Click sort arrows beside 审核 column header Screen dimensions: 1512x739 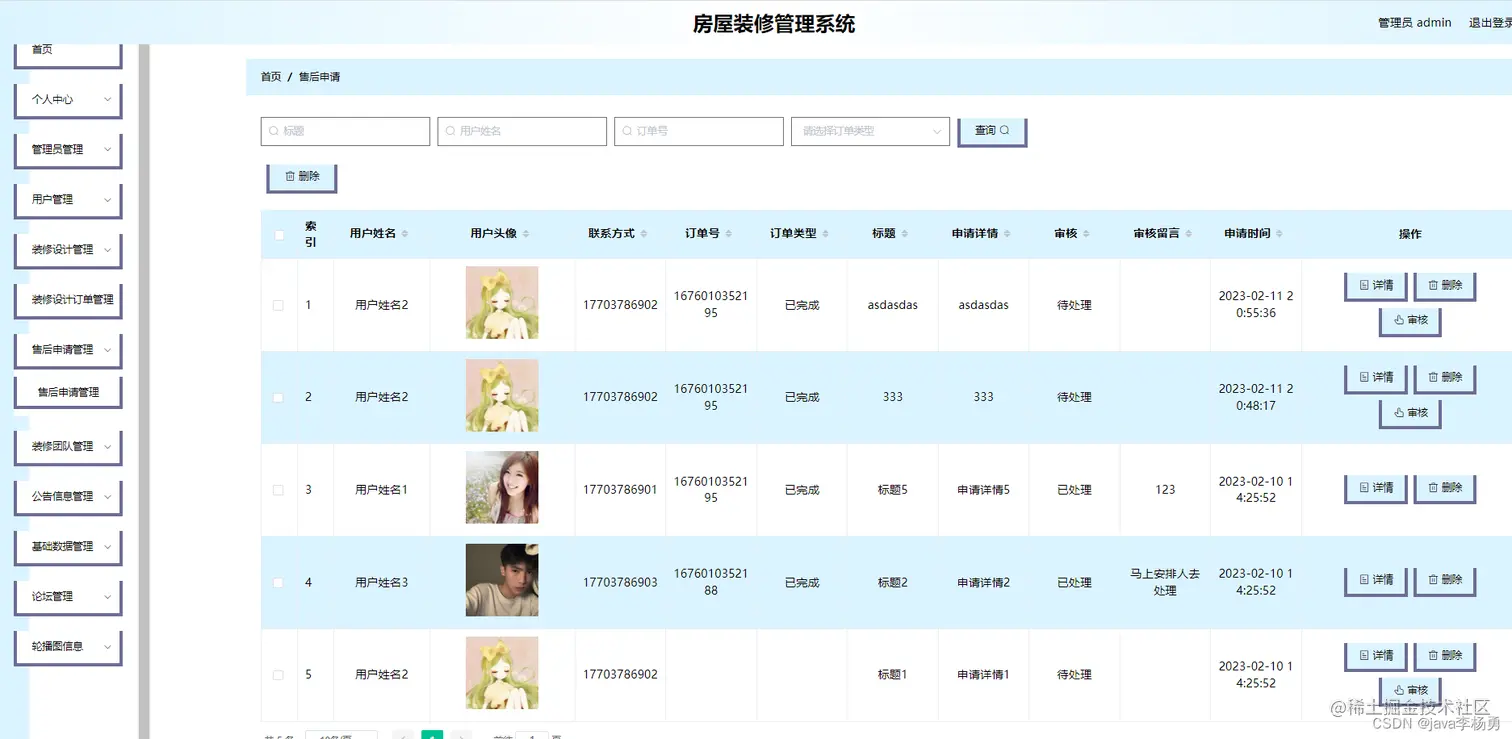[1086, 234]
